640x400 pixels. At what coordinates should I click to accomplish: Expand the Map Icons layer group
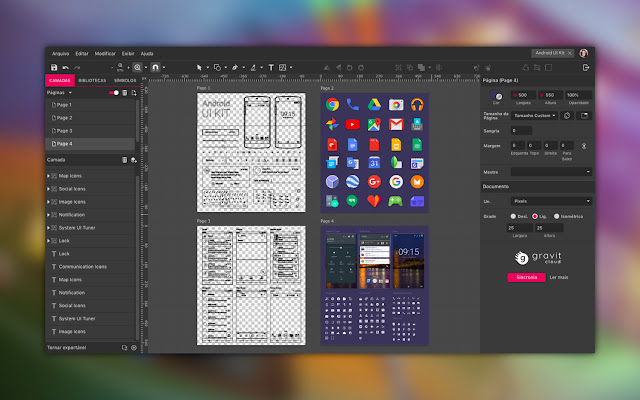click(49, 175)
